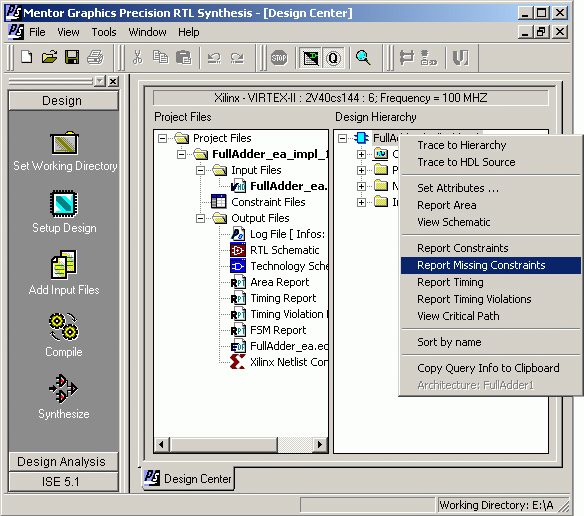Click the STOP sign toolbar icon

279,58
